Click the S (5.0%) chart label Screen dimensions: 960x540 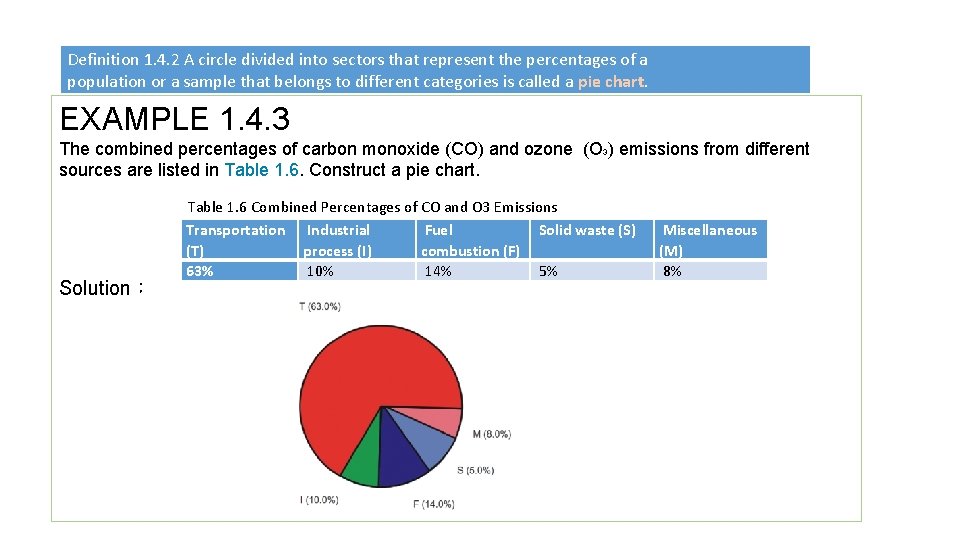tap(475, 470)
